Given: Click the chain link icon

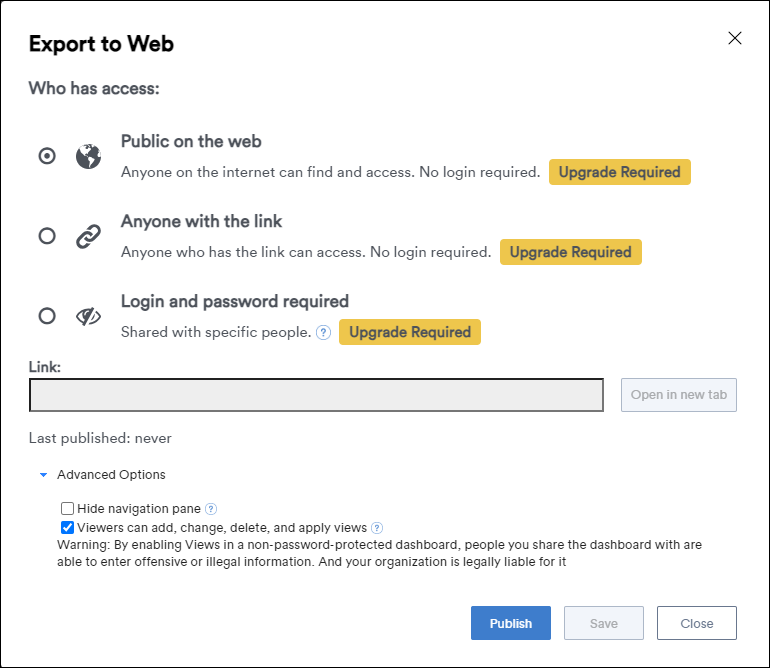Looking at the screenshot, I should (88, 236).
